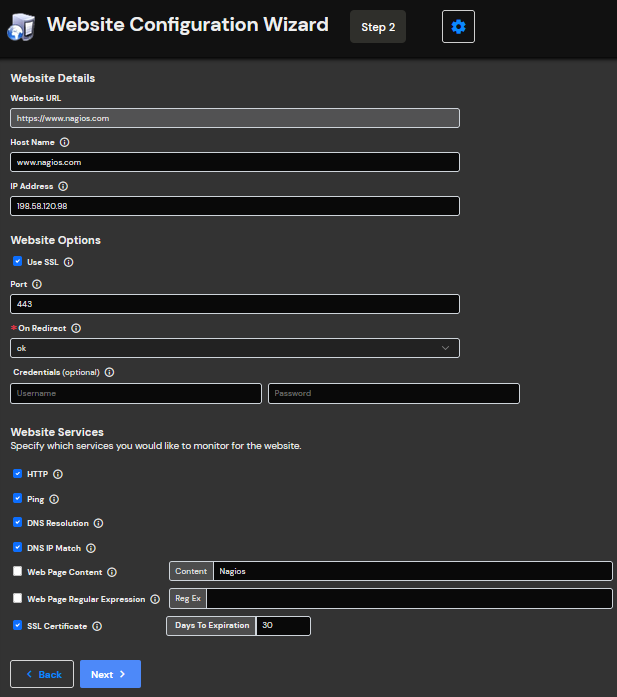Click the Website Configuration Wizard title

click(188, 24)
